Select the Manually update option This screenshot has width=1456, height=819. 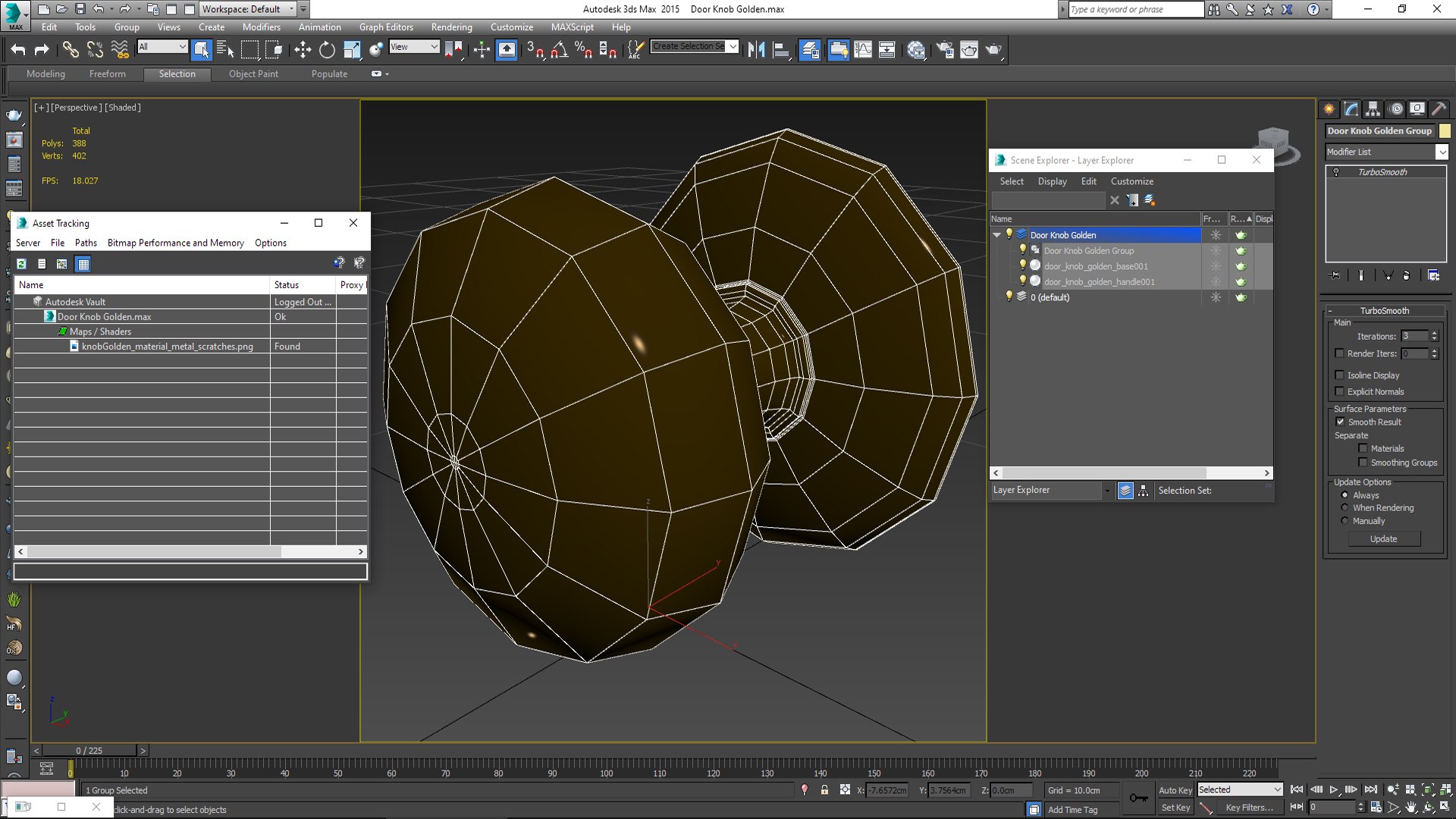[1345, 521]
